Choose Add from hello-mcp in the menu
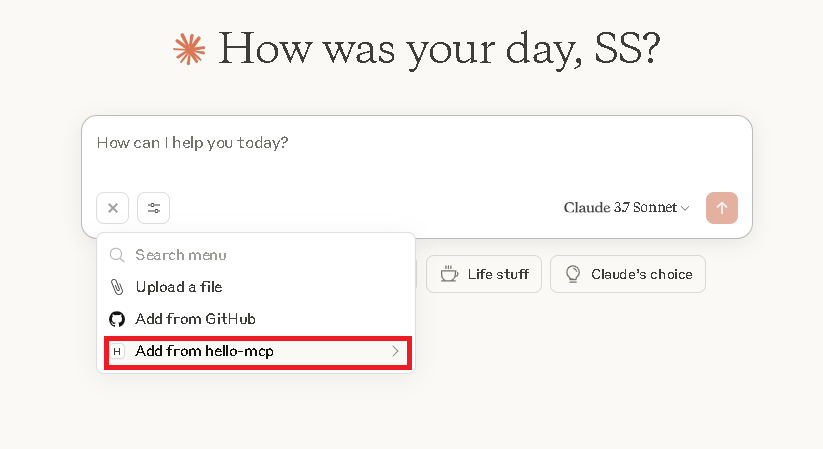Viewport: 823px width, 449px height. pyautogui.click(x=258, y=351)
